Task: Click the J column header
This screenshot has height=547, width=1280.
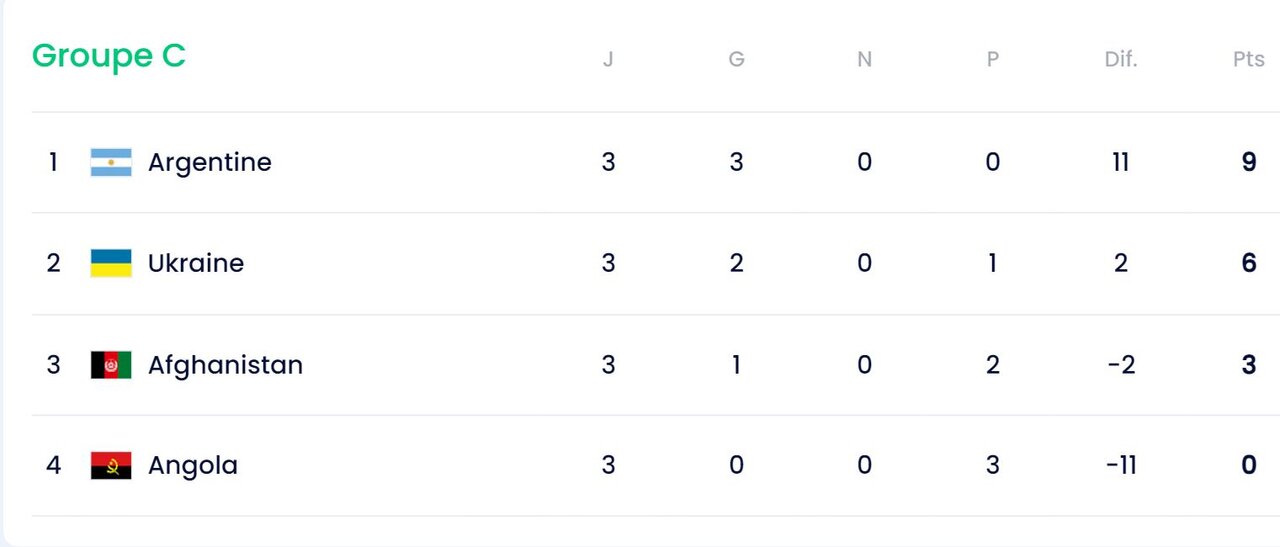Action: click(x=608, y=59)
